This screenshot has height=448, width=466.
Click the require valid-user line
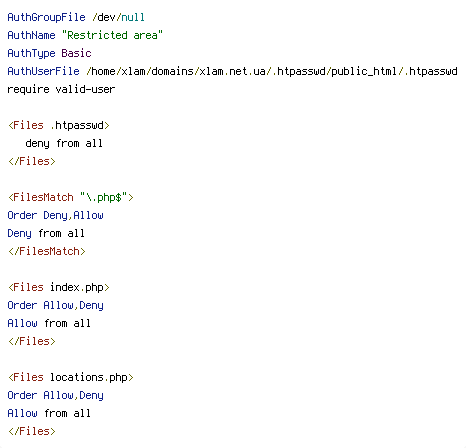click(x=61, y=89)
